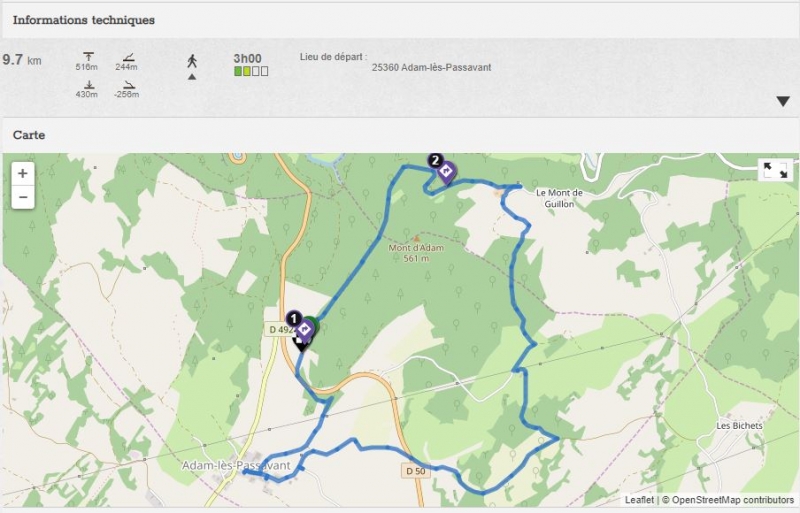The height and width of the screenshot is (513, 800).
Task: Open waypoint 2 purple marker
Action: (446, 173)
